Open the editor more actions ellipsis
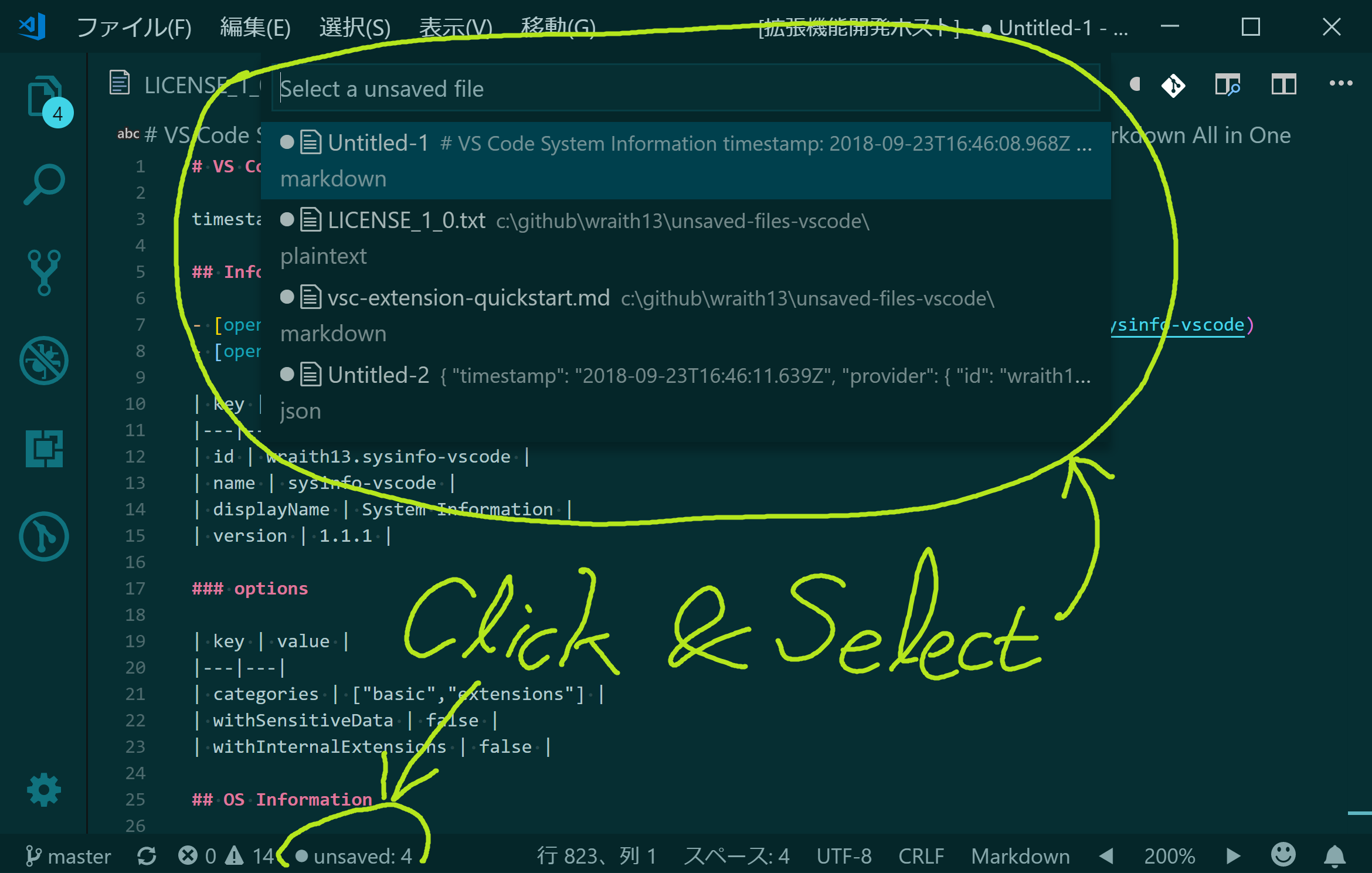This screenshot has height=873, width=1372. click(1340, 84)
